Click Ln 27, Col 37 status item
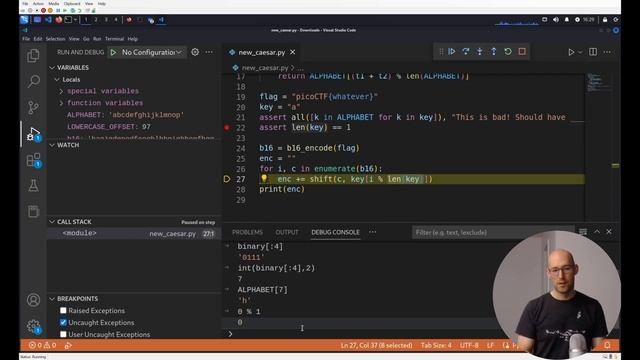640x360 pixels. [x=376, y=345]
